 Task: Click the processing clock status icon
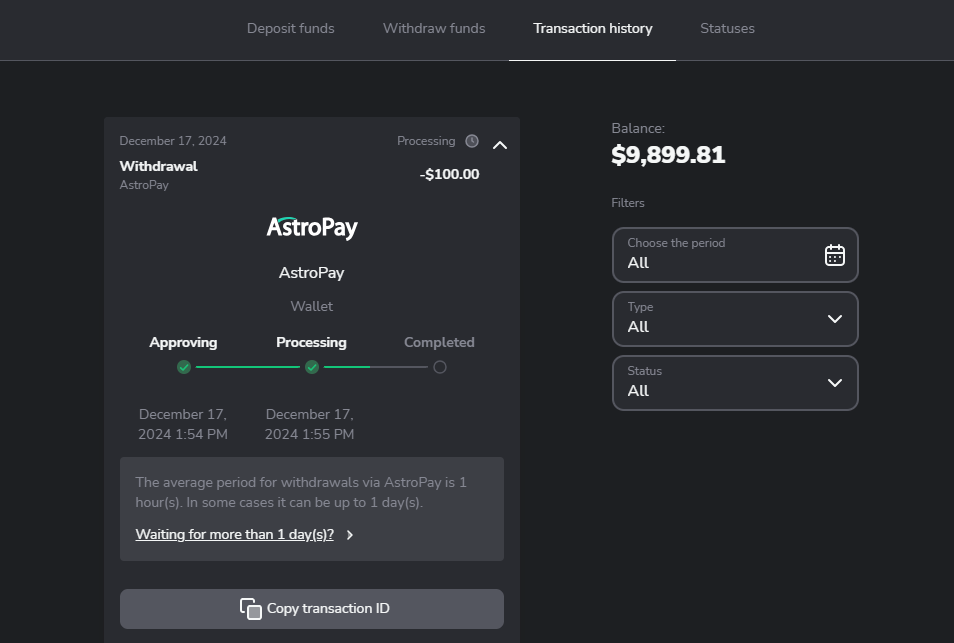(472, 141)
